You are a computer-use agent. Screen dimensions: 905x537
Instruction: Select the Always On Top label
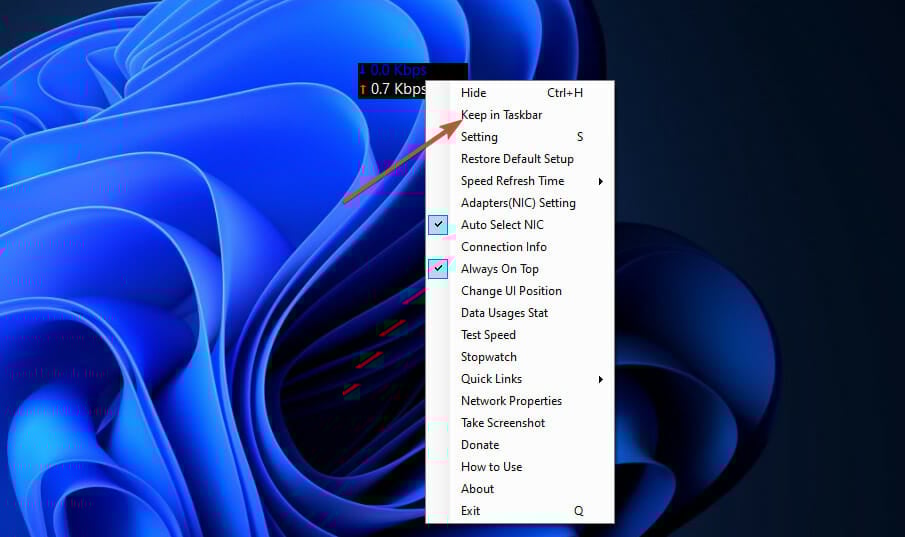click(x=500, y=269)
